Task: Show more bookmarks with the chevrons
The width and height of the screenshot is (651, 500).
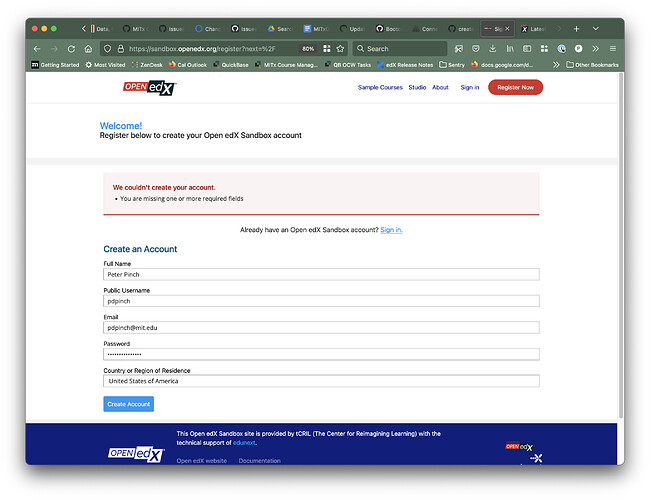Action: click(556, 65)
